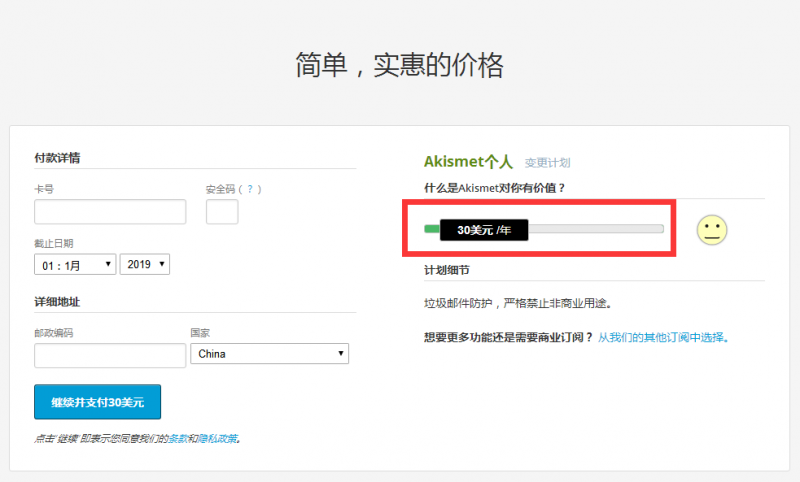Open the 从我们的其他订阅中选择 link

(x=661, y=338)
